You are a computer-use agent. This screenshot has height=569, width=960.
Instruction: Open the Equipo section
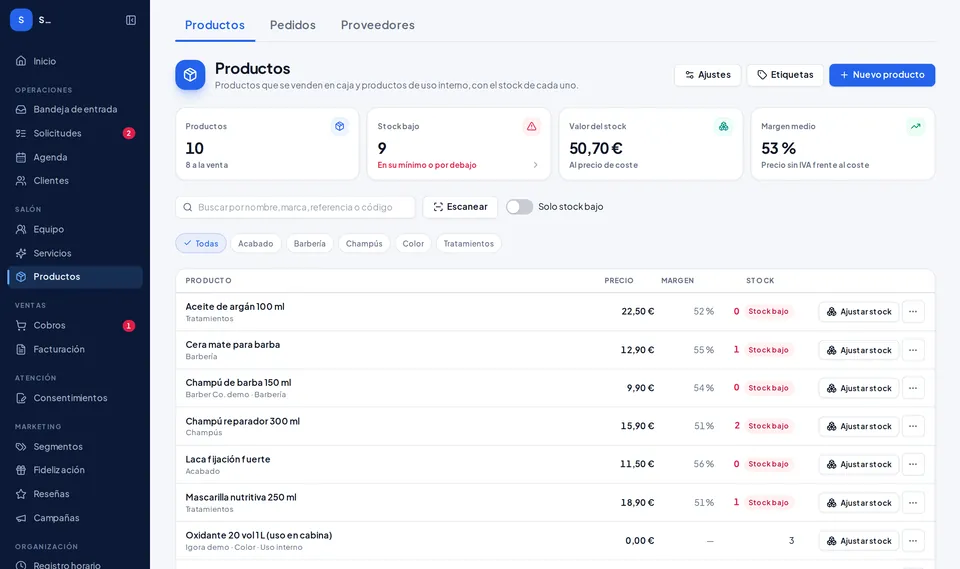click(75, 229)
